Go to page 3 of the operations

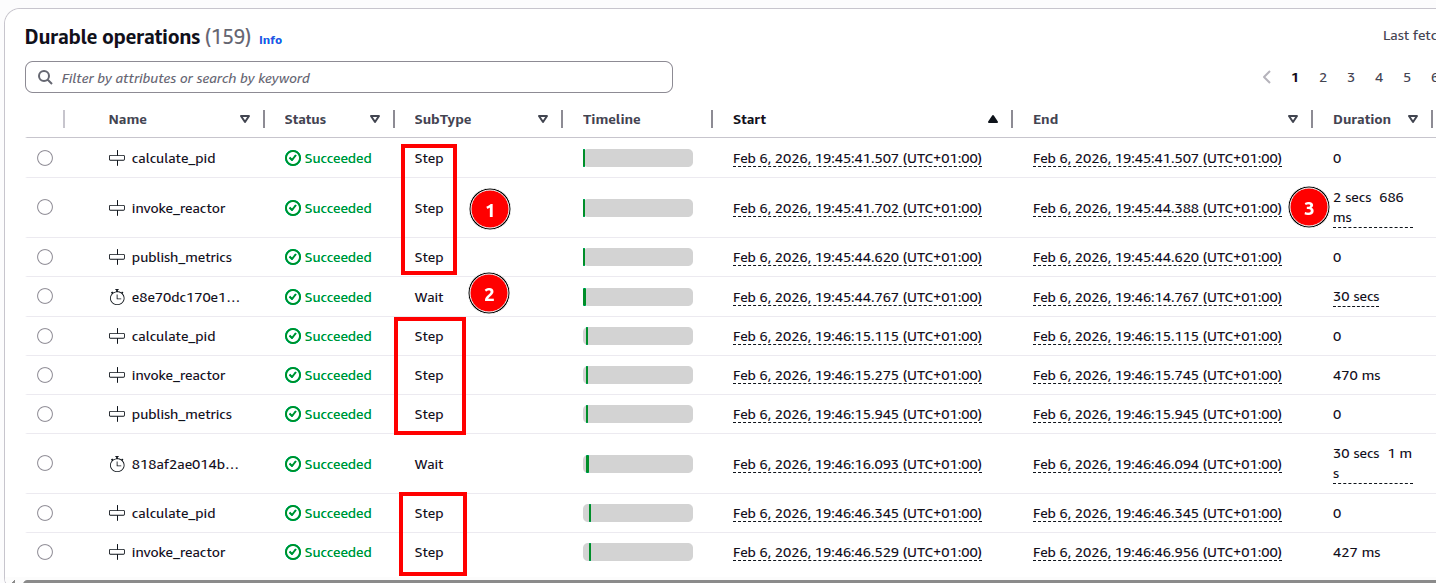[x=1351, y=77]
